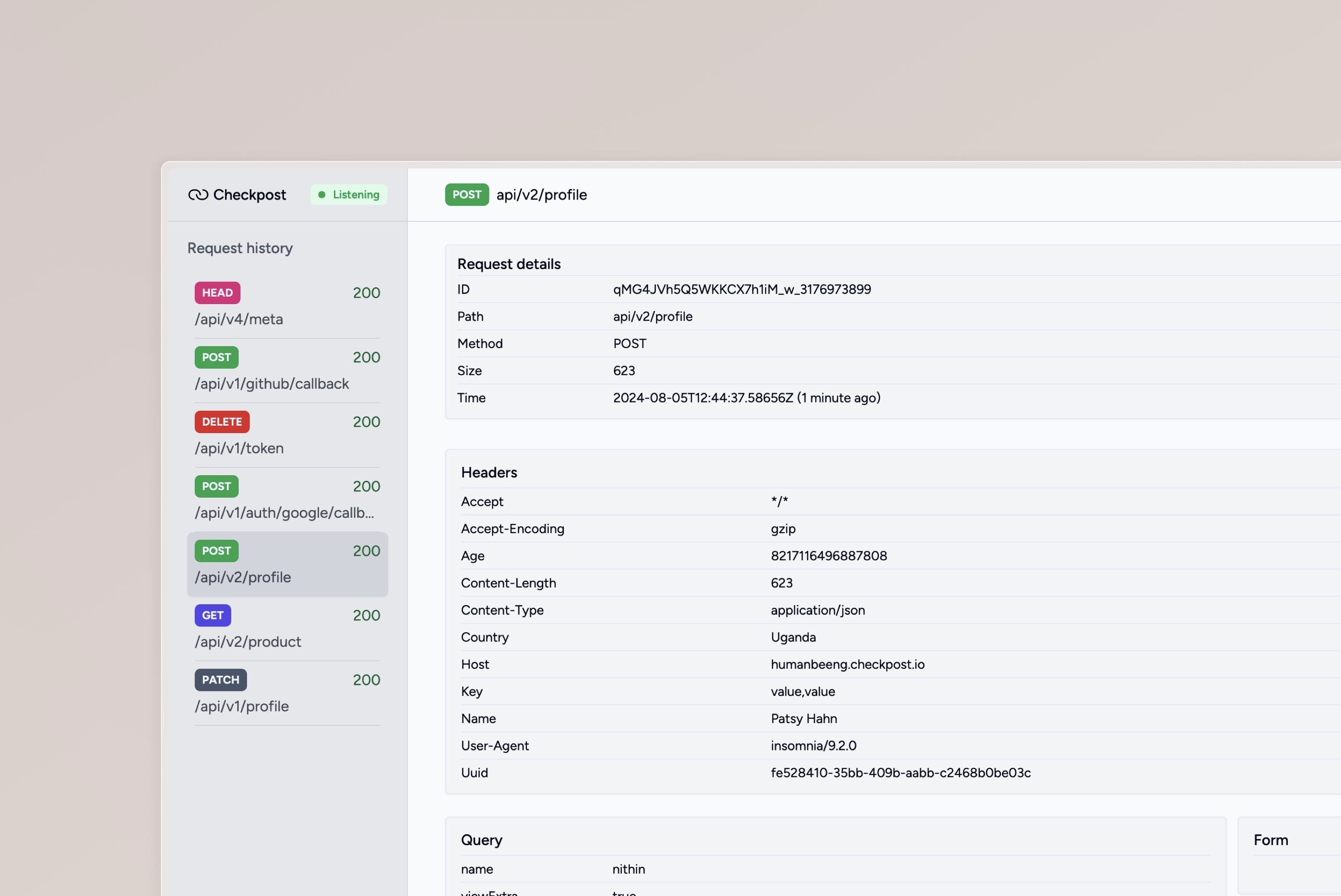
Task: Click the pink HEAD method badge
Action: 217,293
